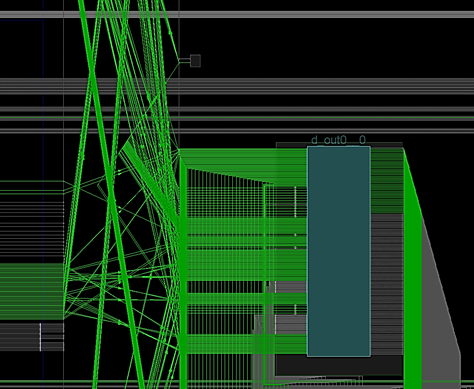
Task: Select the thick vertical green bus left of the block
Action: 183,273
